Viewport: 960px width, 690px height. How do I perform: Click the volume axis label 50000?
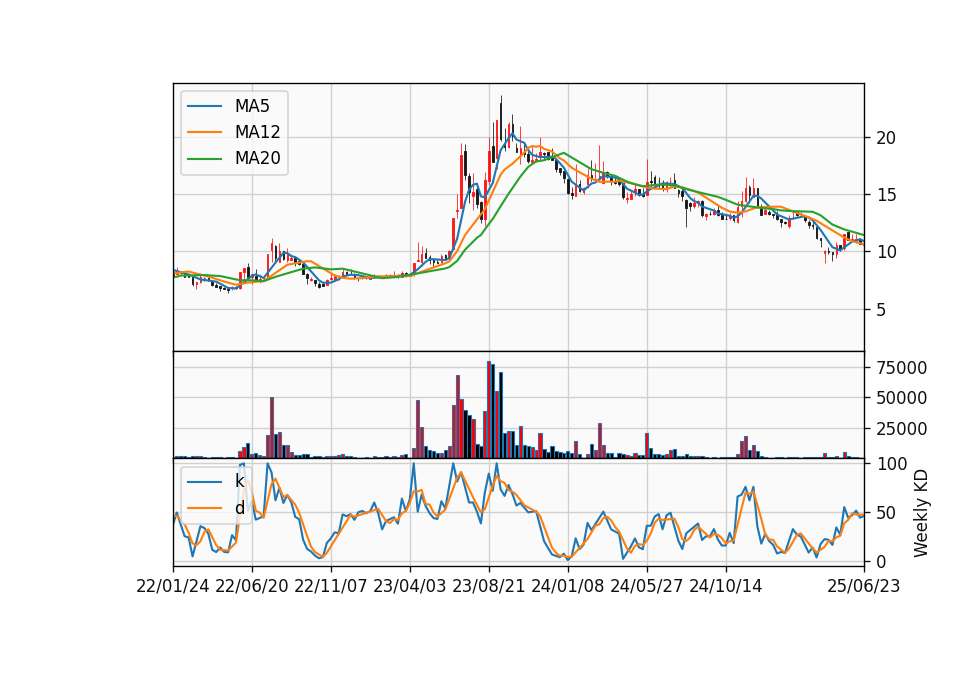pos(902,398)
